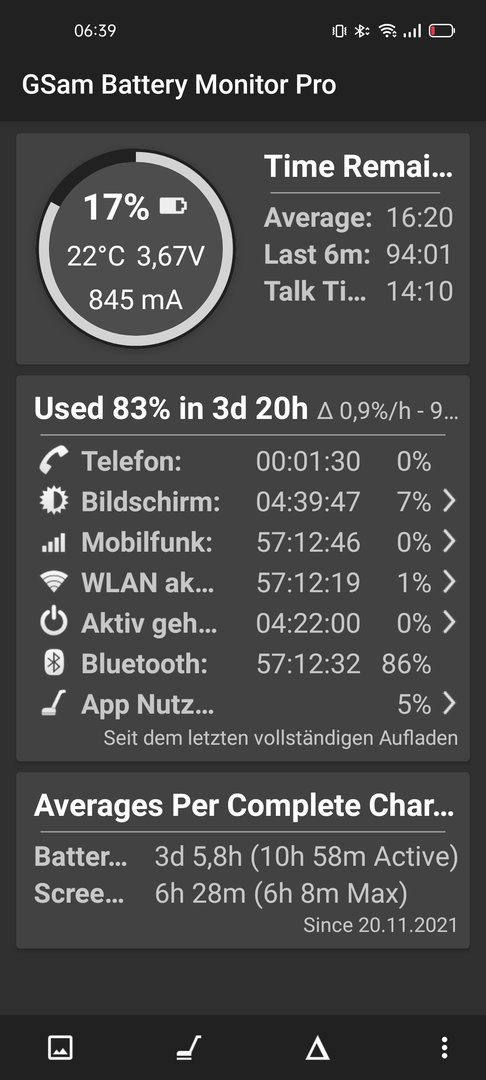Tap the brightness icon beside Bildschirm
The image size is (486, 1080).
[x=54, y=501]
